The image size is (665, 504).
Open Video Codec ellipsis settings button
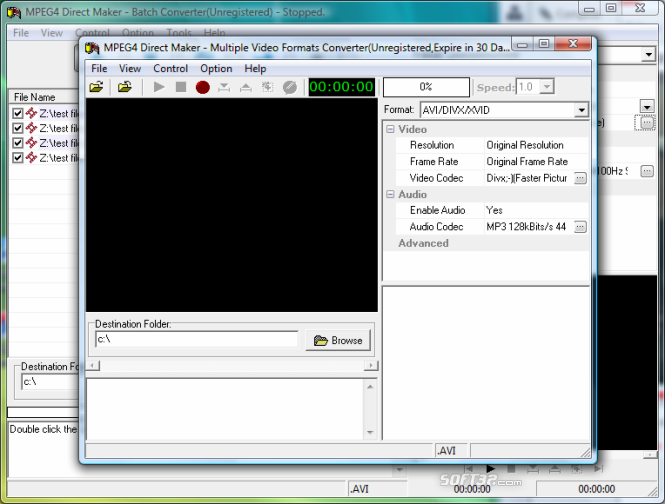(580, 178)
